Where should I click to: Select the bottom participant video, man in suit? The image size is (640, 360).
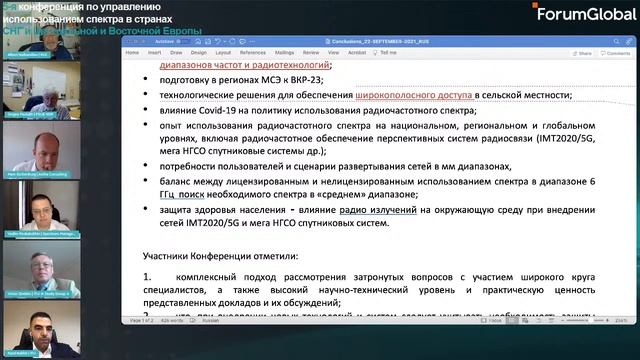coord(42,329)
